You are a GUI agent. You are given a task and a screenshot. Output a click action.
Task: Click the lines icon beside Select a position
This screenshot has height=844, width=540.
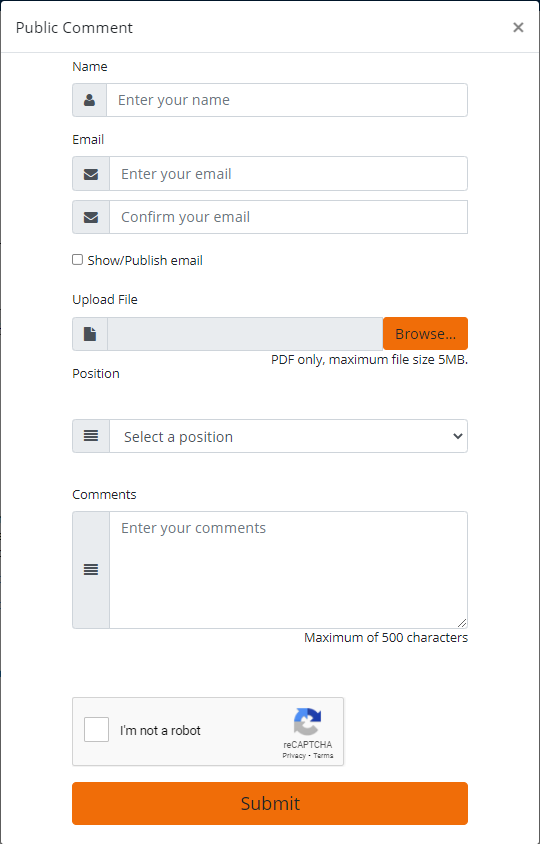tap(91, 436)
